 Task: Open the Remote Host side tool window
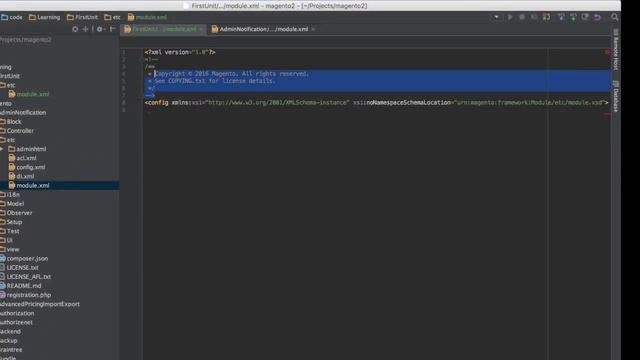click(616, 50)
